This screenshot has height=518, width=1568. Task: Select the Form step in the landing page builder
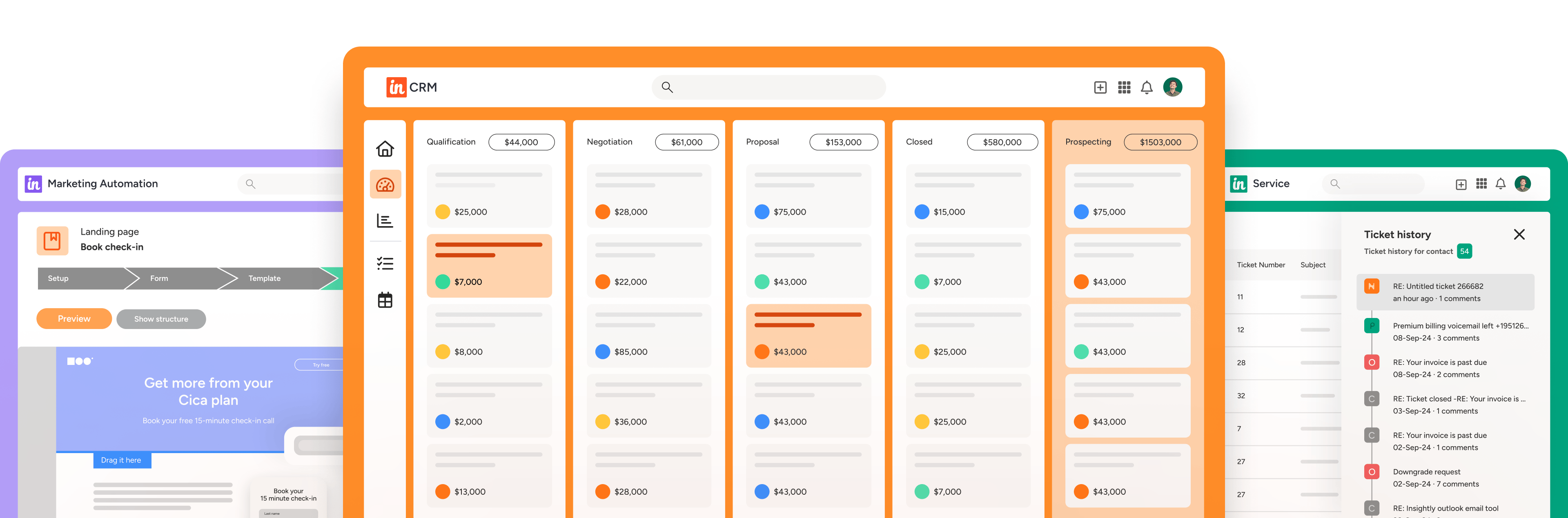(159, 278)
